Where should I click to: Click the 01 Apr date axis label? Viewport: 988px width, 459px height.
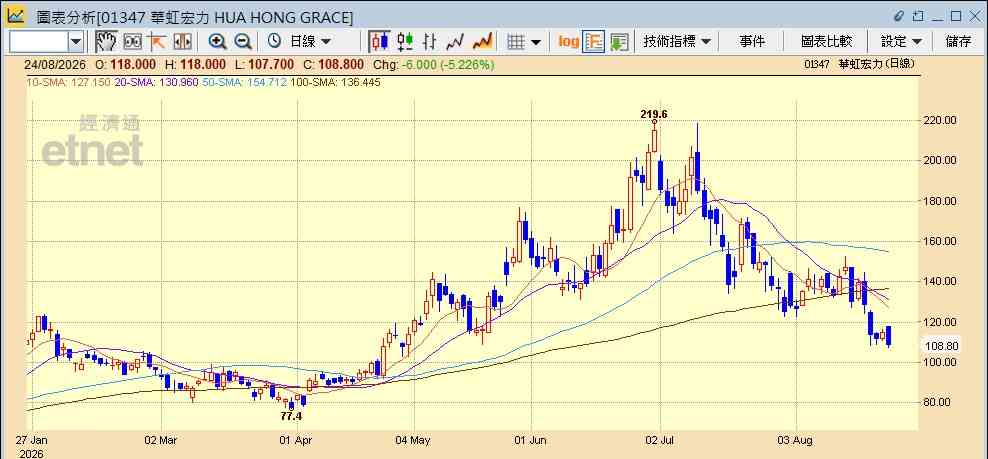(x=296, y=439)
